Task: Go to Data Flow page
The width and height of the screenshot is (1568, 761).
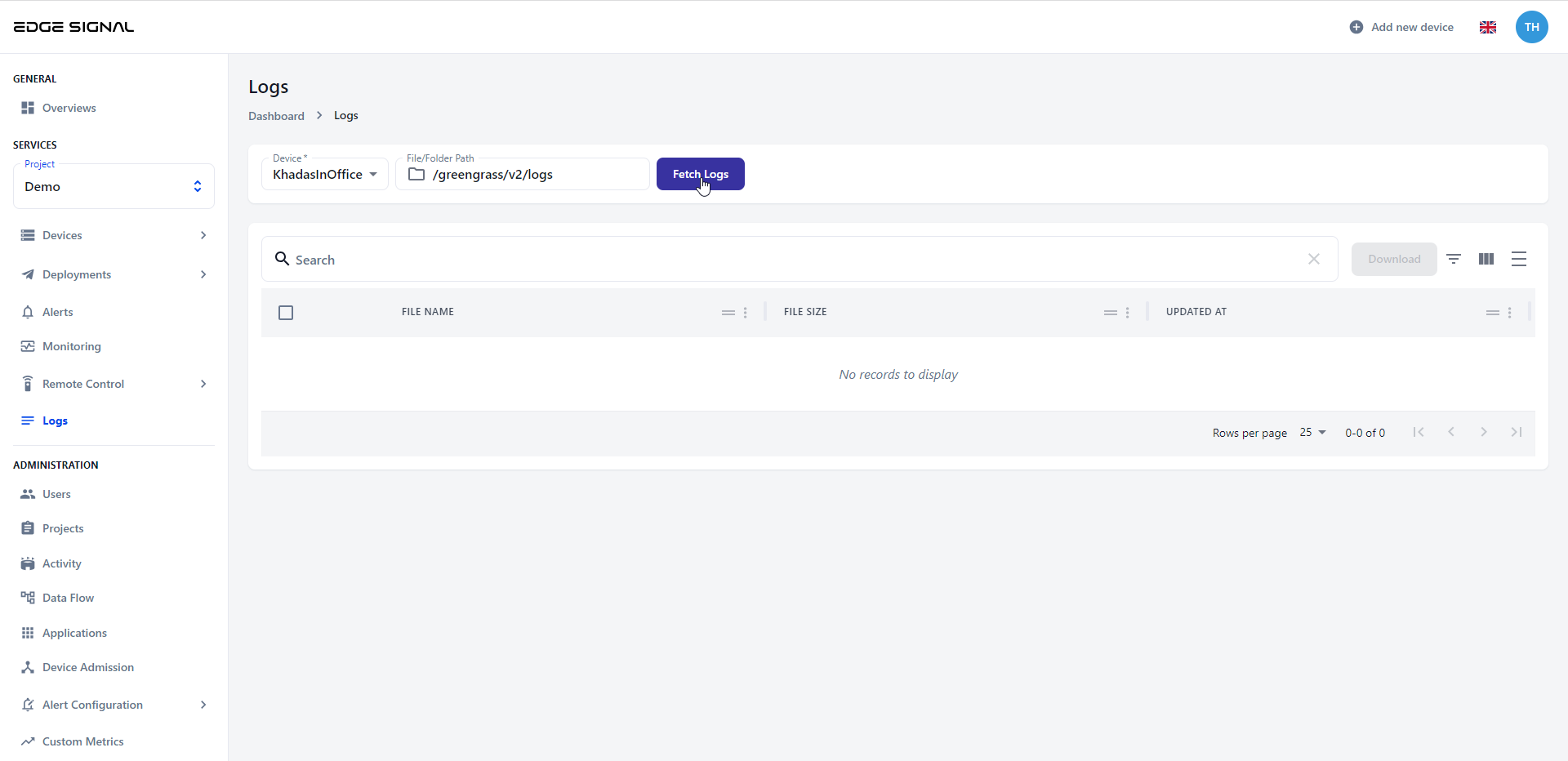Action: coord(68,598)
